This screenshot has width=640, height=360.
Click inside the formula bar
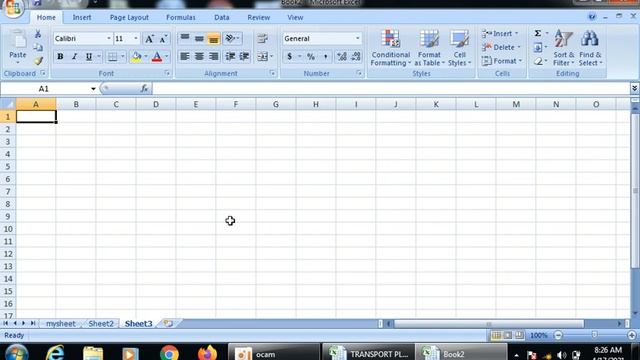(x=391, y=89)
